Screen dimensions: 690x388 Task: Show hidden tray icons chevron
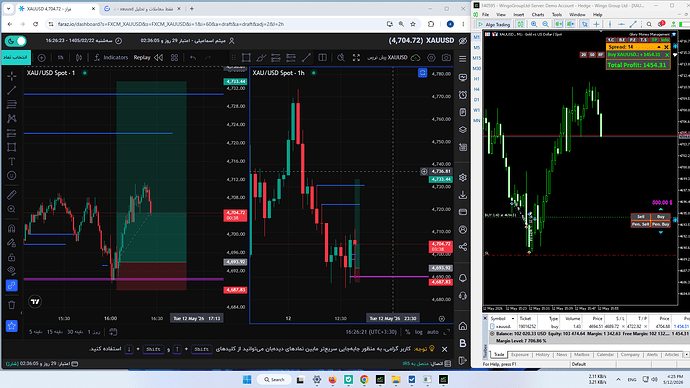point(618,380)
